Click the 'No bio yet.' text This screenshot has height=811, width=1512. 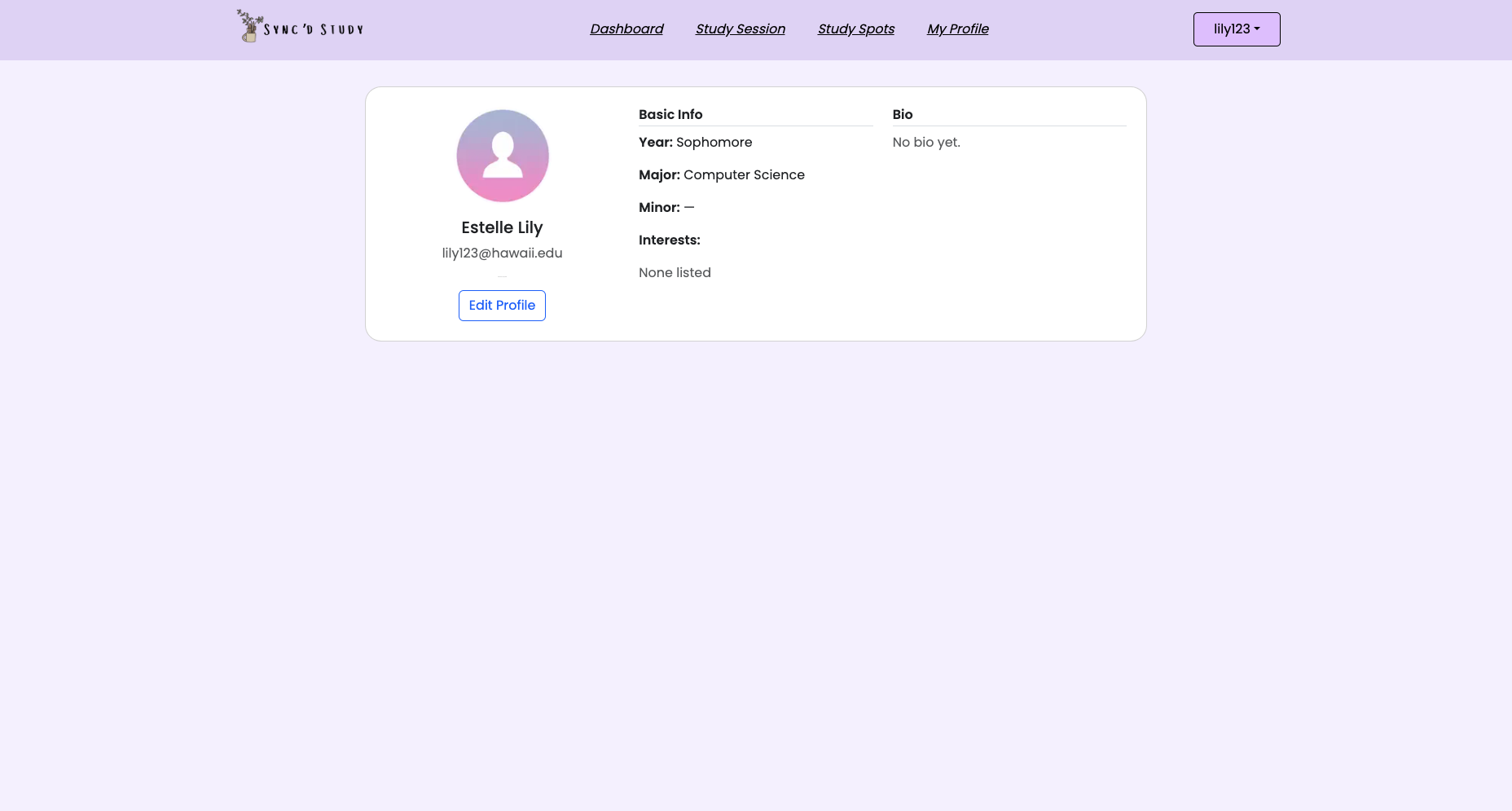coord(926,143)
